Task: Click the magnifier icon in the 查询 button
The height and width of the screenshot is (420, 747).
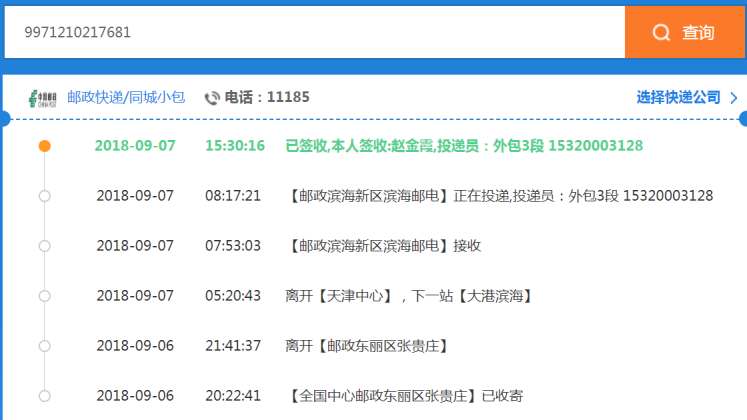Action: click(661, 33)
